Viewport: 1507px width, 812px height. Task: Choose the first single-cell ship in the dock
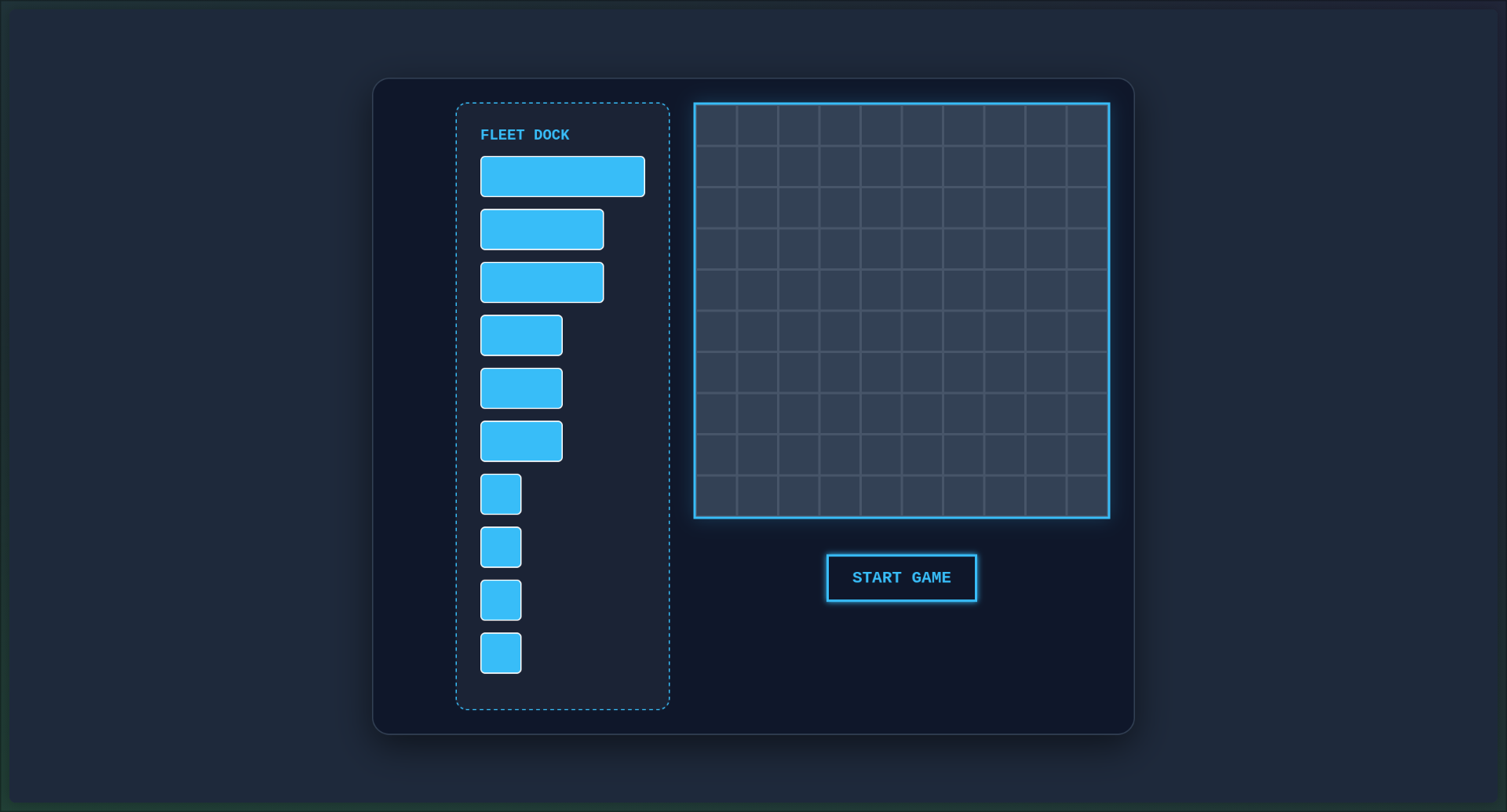point(501,494)
